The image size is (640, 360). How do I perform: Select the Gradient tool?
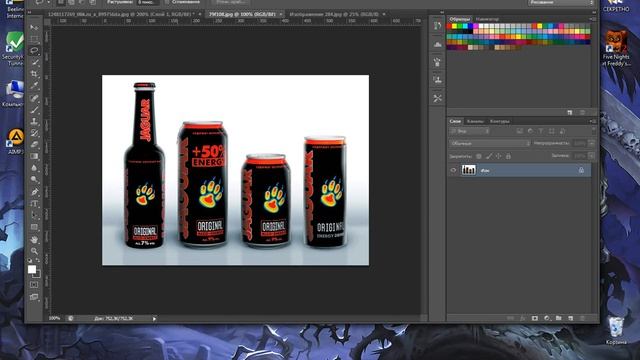[x=35, y=156]
